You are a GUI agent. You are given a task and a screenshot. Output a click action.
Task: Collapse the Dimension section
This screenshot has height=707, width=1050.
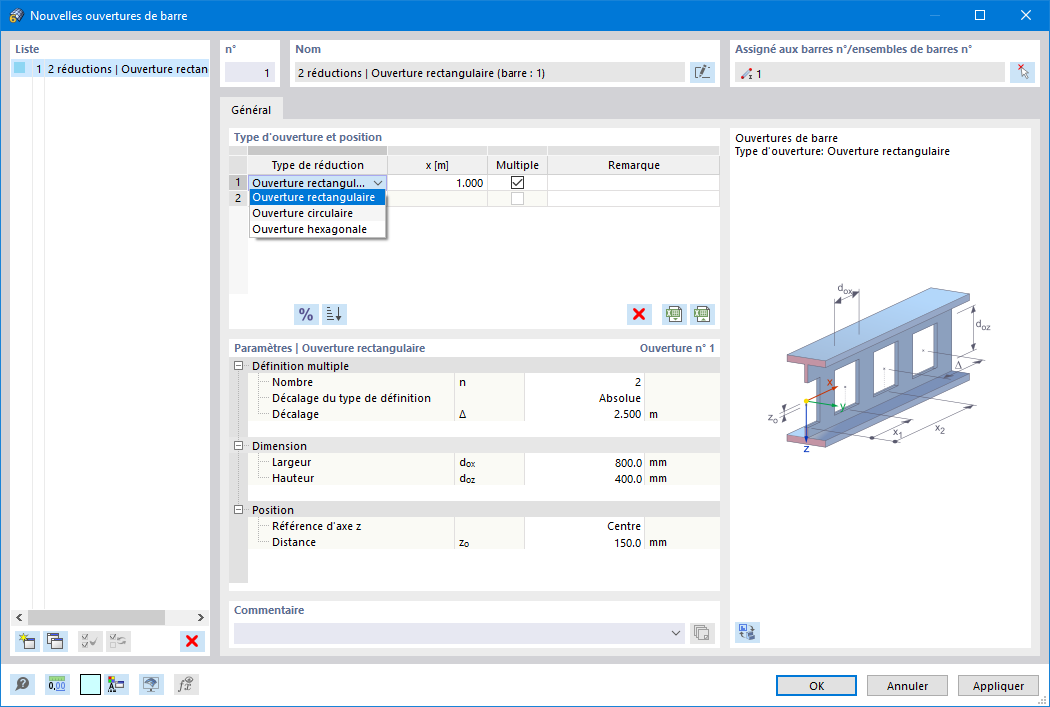238,445
